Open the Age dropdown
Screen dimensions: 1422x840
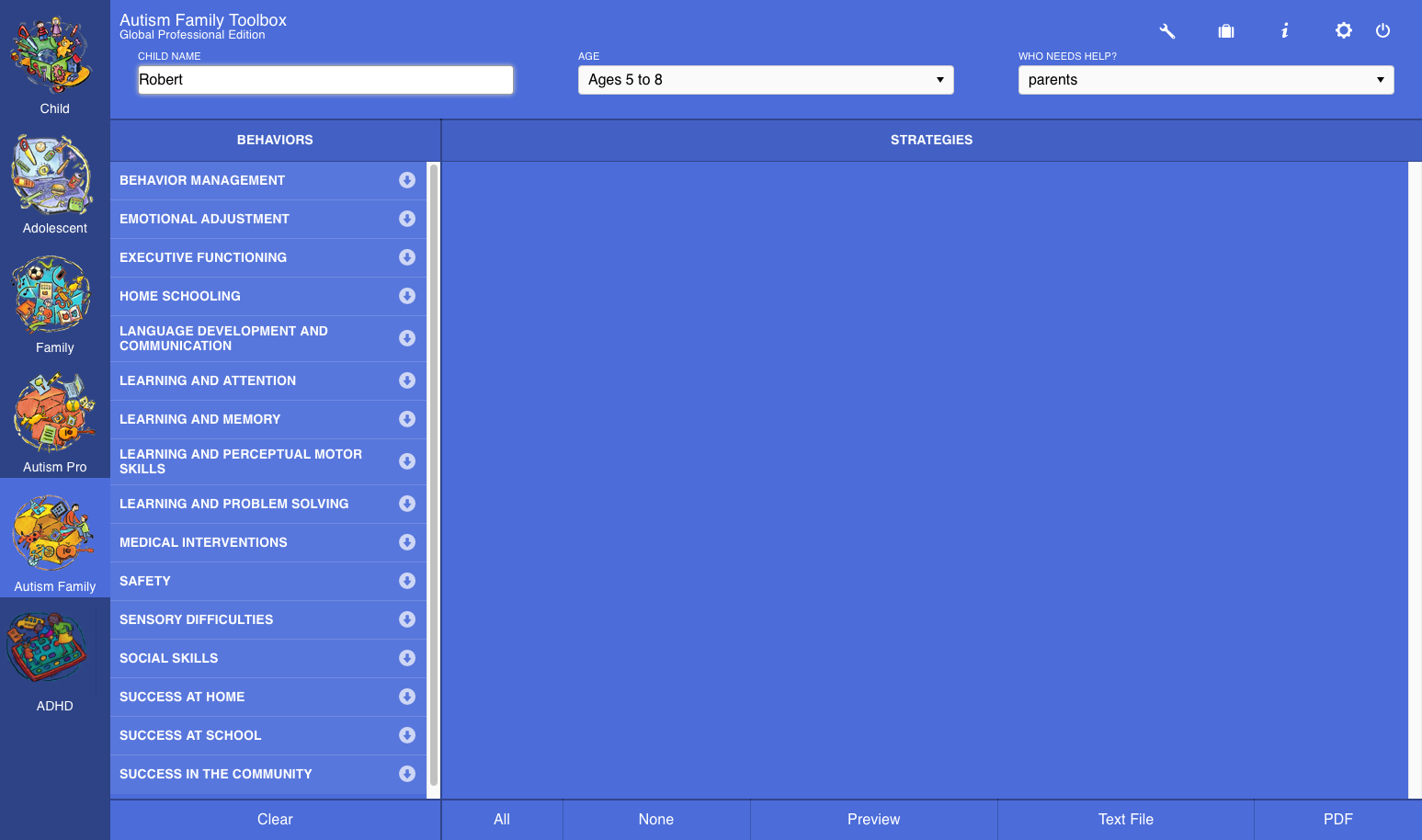click(765, 80)
